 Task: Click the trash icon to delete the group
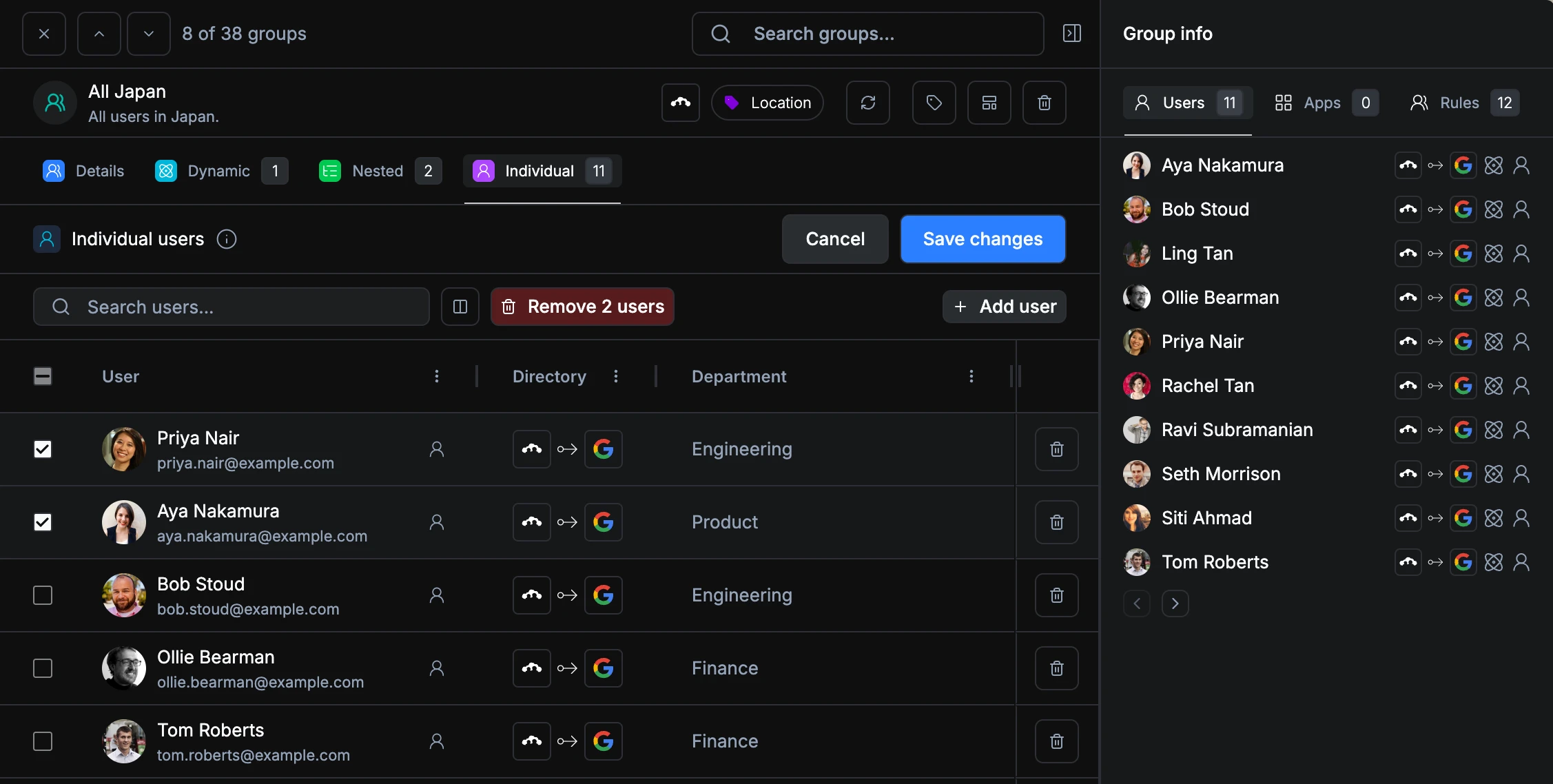pyautogui.click(x=1044, y=102)
